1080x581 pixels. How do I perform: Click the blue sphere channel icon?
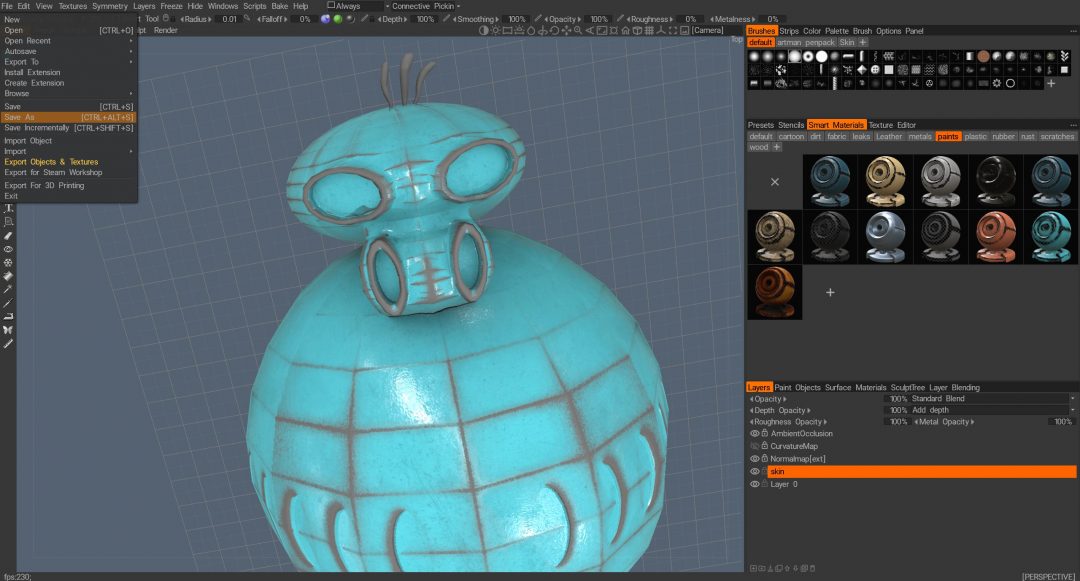click(325, 19)
